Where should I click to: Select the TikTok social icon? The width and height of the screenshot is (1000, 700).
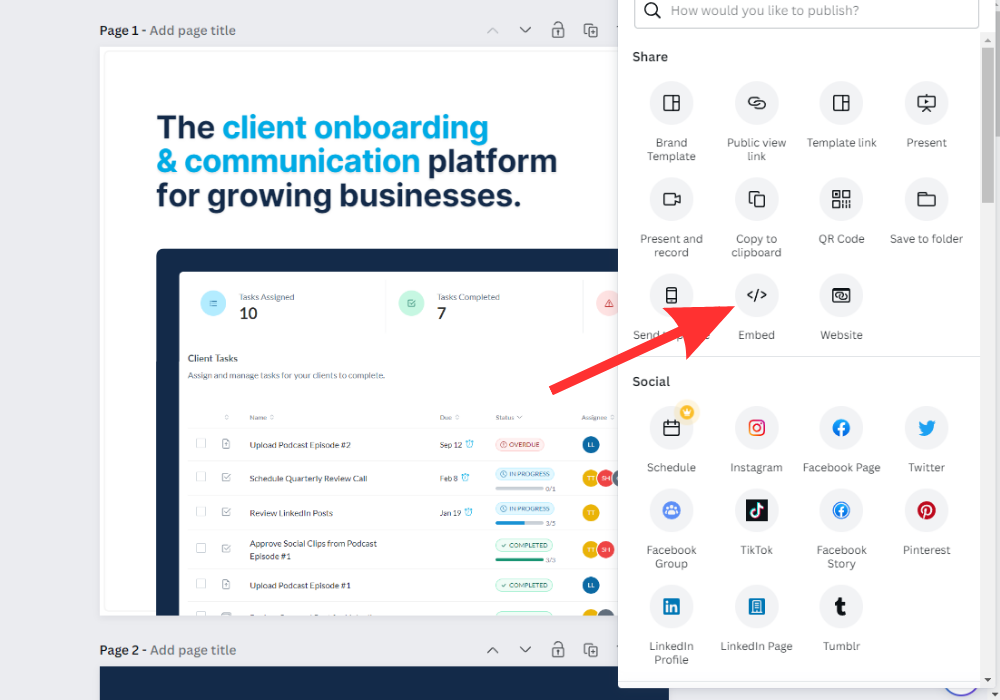click(756, 511)
